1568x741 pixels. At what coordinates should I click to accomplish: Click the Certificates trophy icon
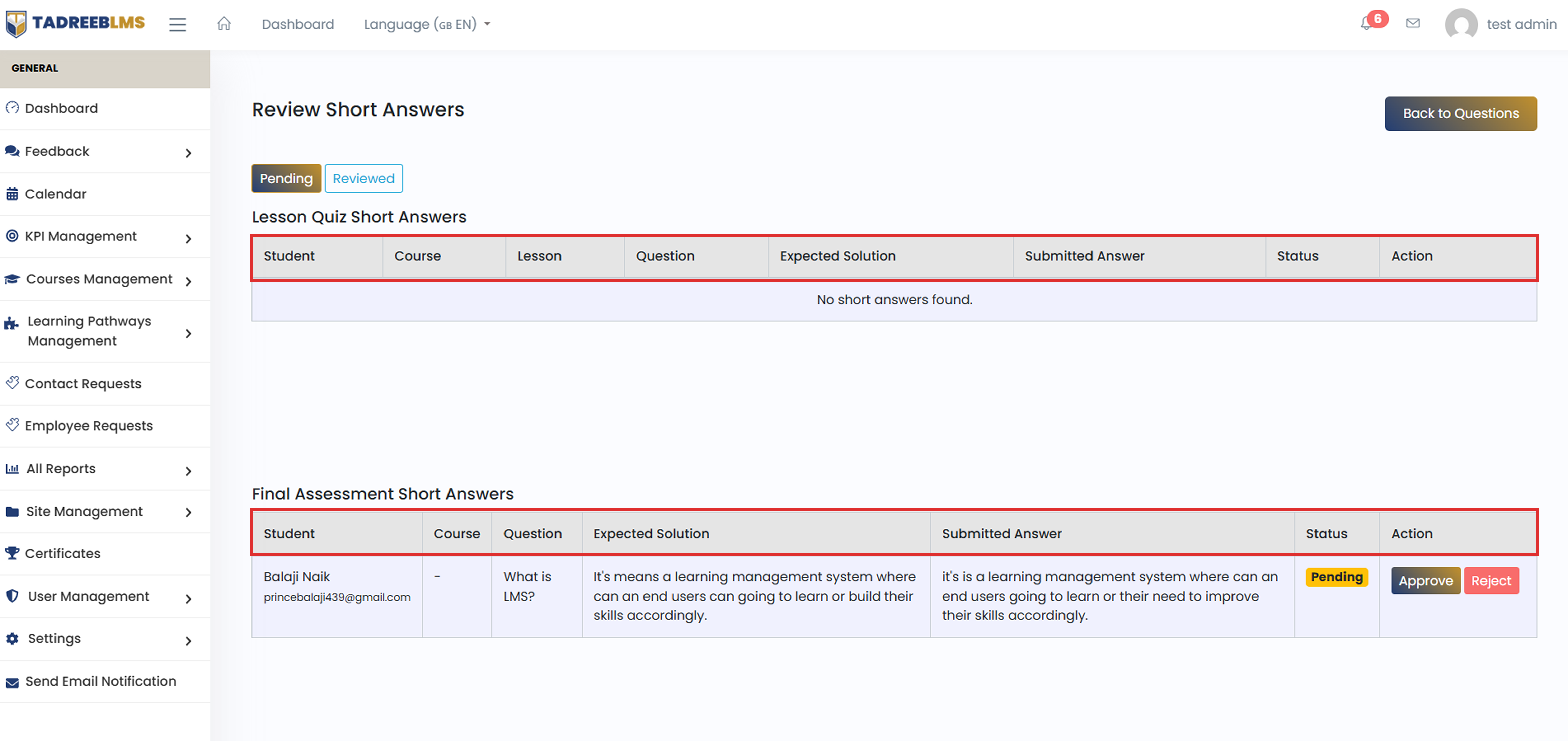tap(12, 553)
